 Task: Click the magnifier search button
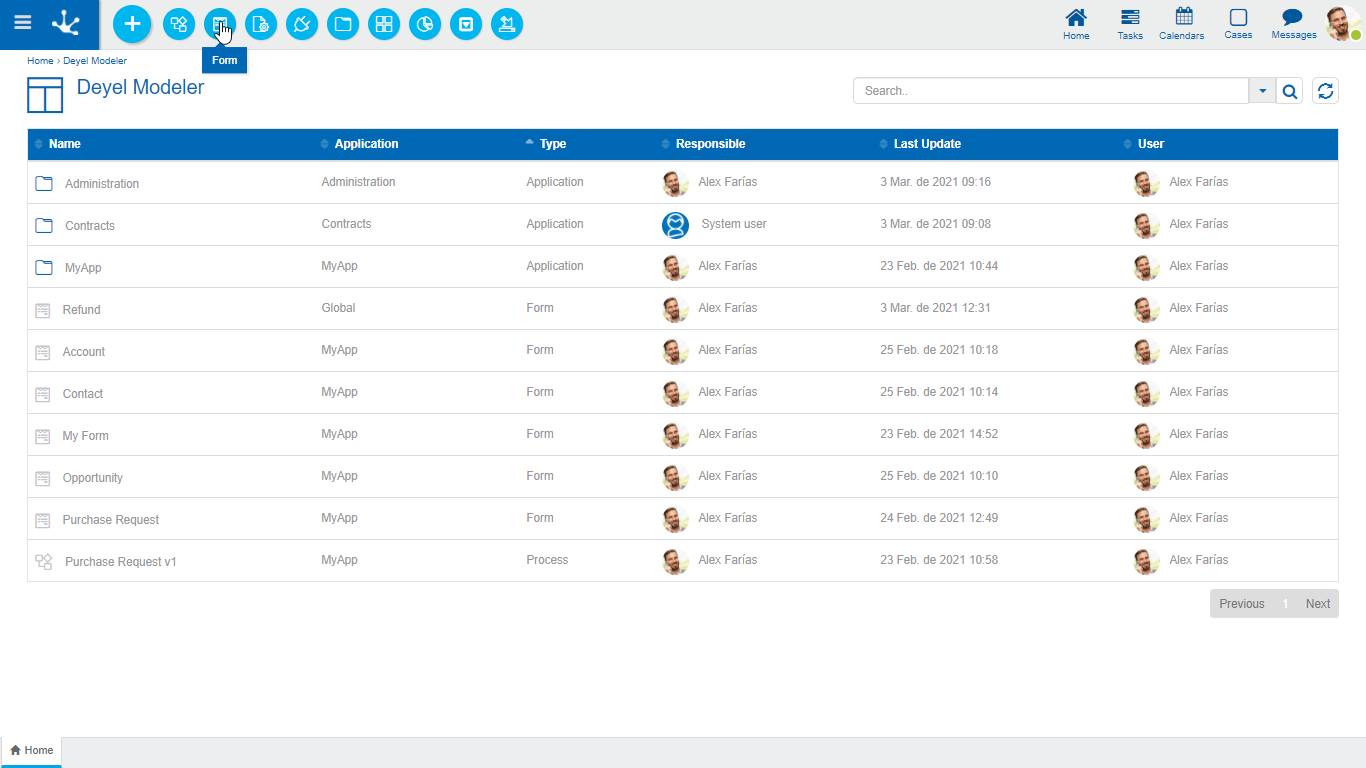point(1290,91)
